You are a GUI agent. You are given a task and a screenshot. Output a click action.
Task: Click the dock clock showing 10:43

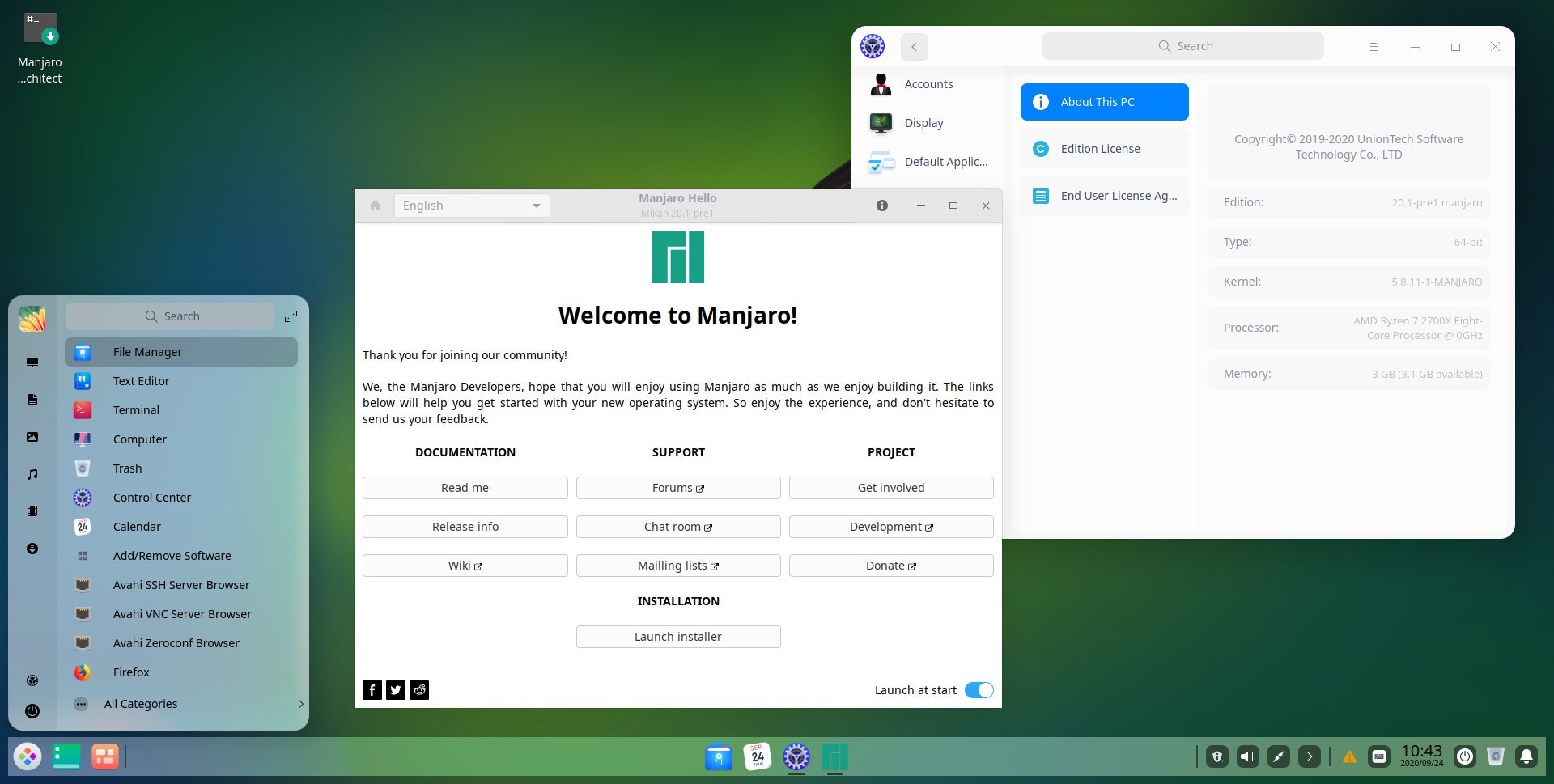pos(1422,756)
